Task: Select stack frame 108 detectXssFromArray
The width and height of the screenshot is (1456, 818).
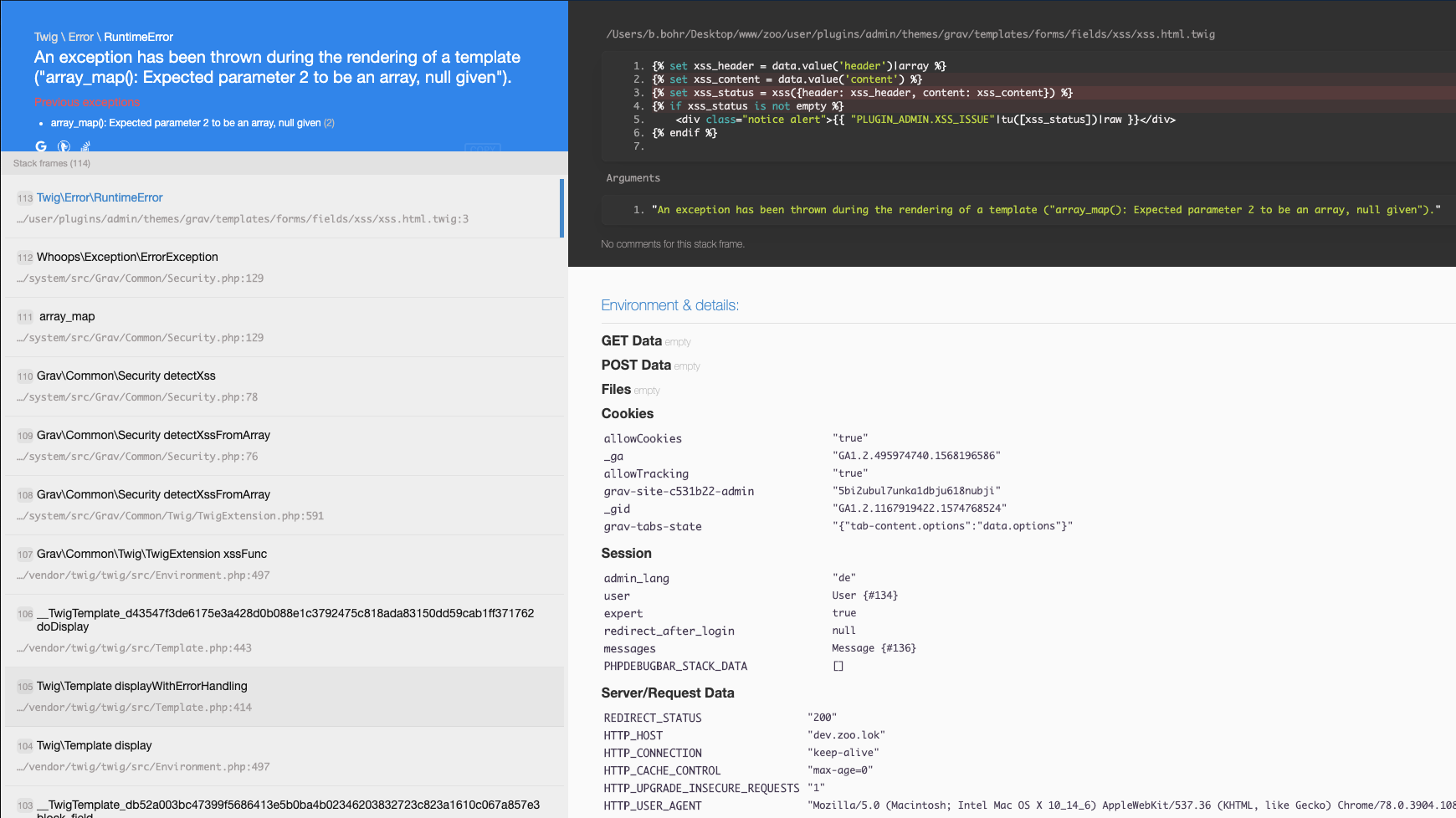Action: pyautogui.click(x=285, y=505)
